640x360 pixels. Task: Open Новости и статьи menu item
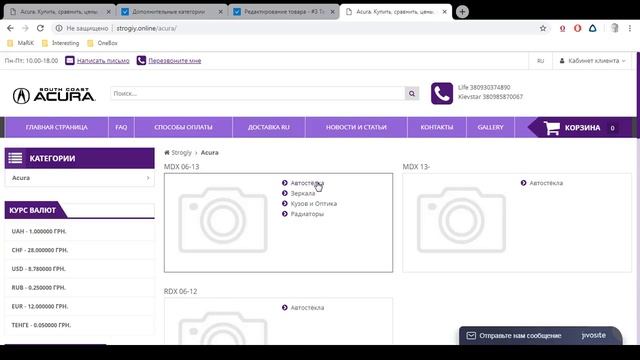pyautogui.click(x=356, y=127)
